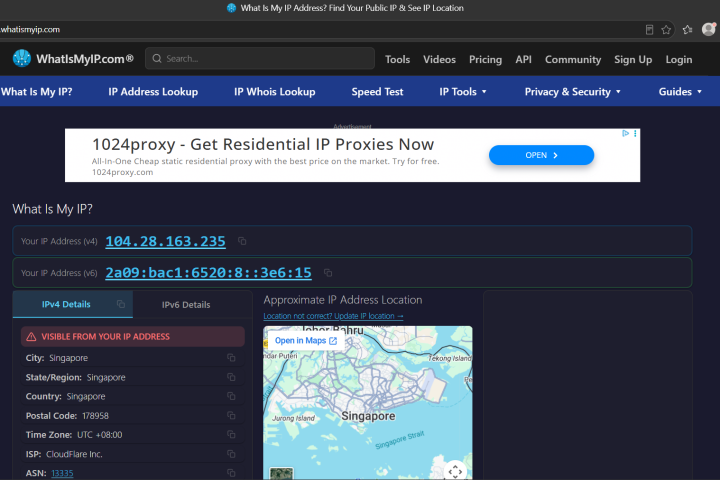Copy the IPv4 address 104.28.163.235
Viewport: 720px width, 480px height.
(x=242, y=241)
